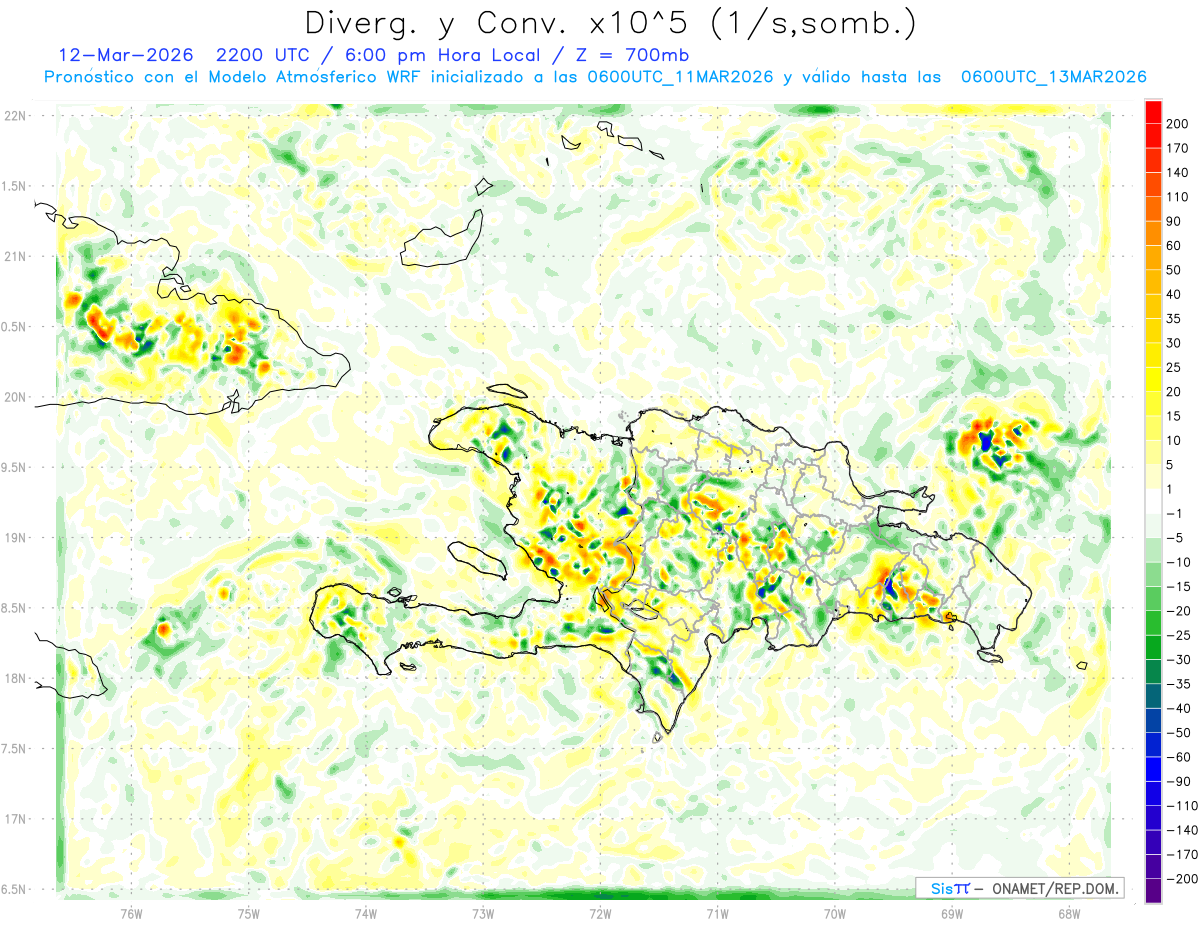The image size is (1200, 927).
Task: Select the white colorbar segment between 1 and -1
Action: point(1153,502)
